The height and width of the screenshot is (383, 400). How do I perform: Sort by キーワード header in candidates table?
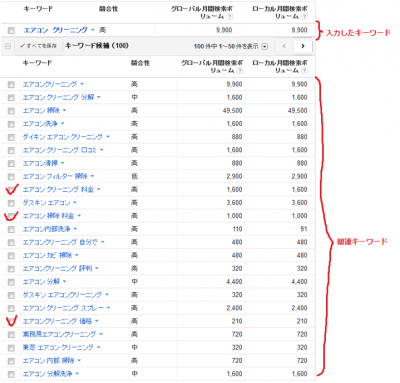coord(37,63)
